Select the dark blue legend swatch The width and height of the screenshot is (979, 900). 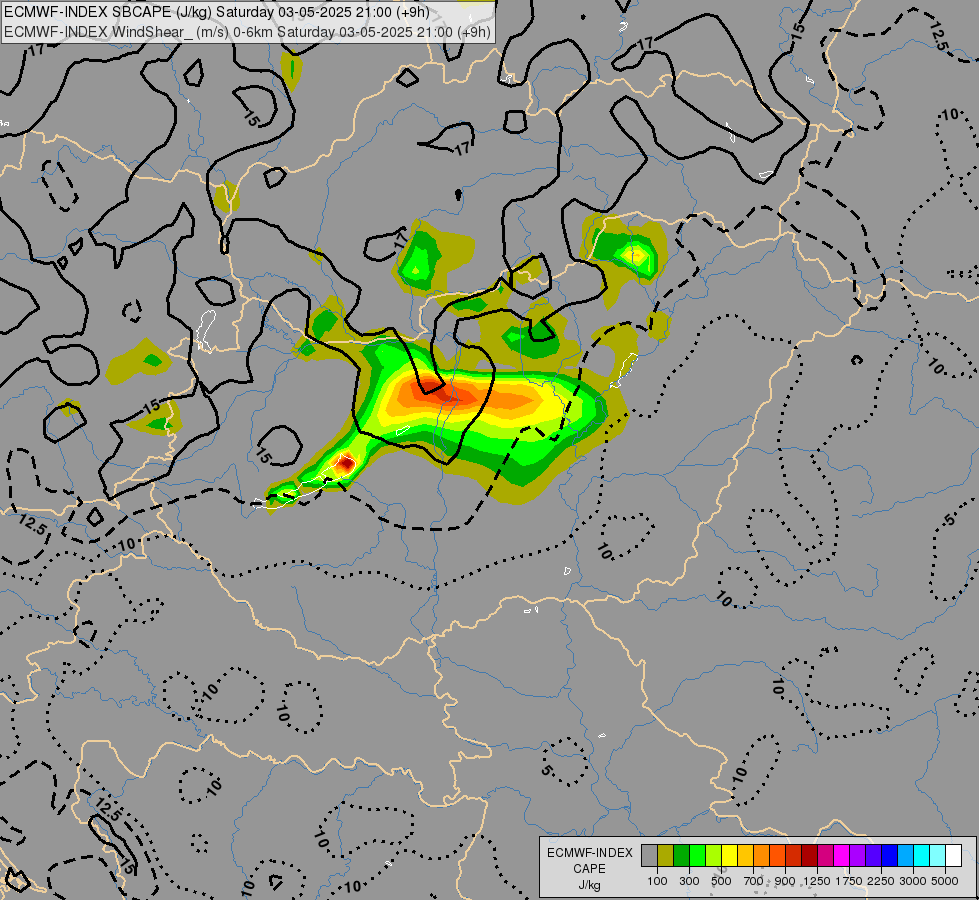pyautogui.click(x=890, y=855)
